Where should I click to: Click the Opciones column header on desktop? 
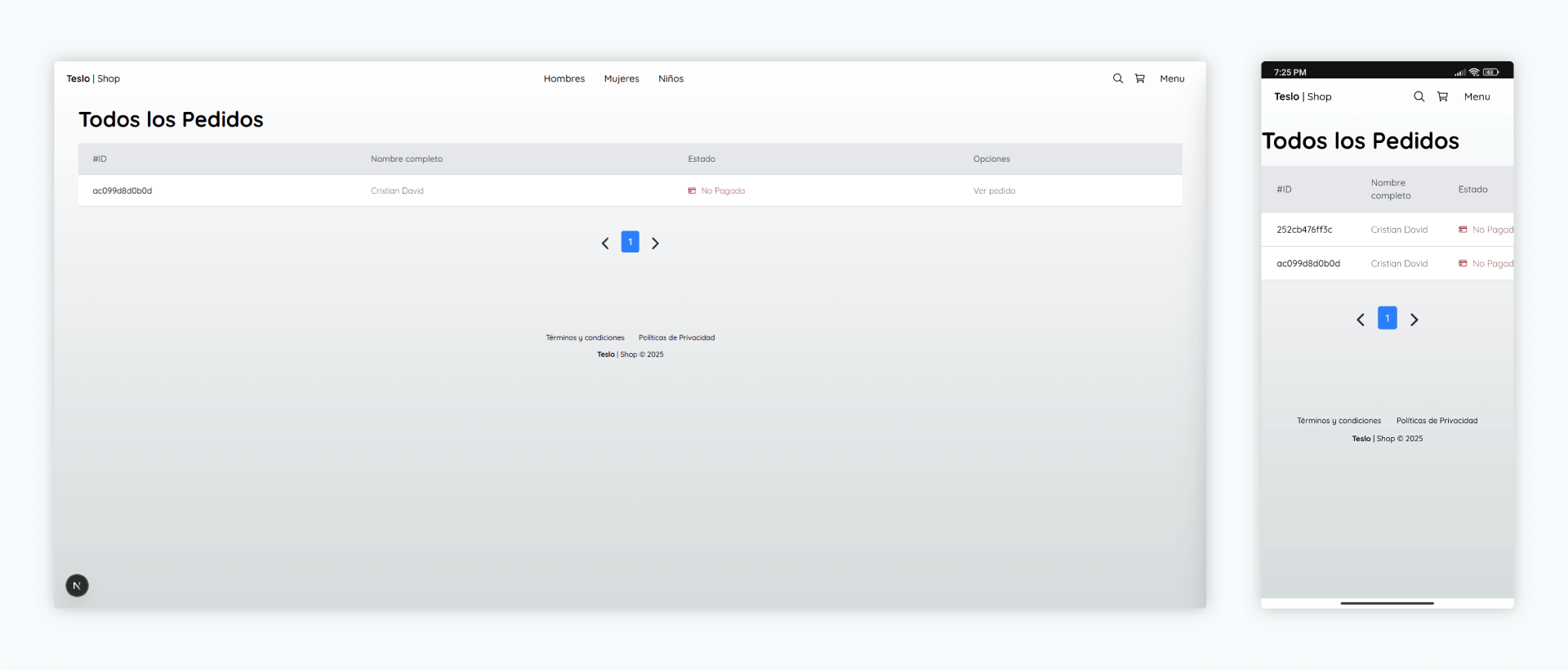991,159
